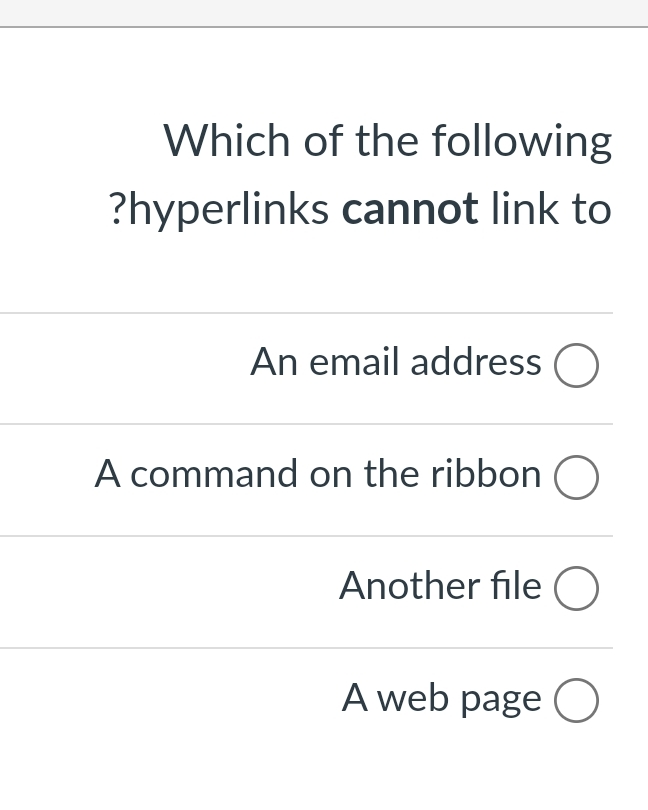This screenshot has width=648, height=810.
Task: Click the 'Another file' answer label
Action: point(440,587)
